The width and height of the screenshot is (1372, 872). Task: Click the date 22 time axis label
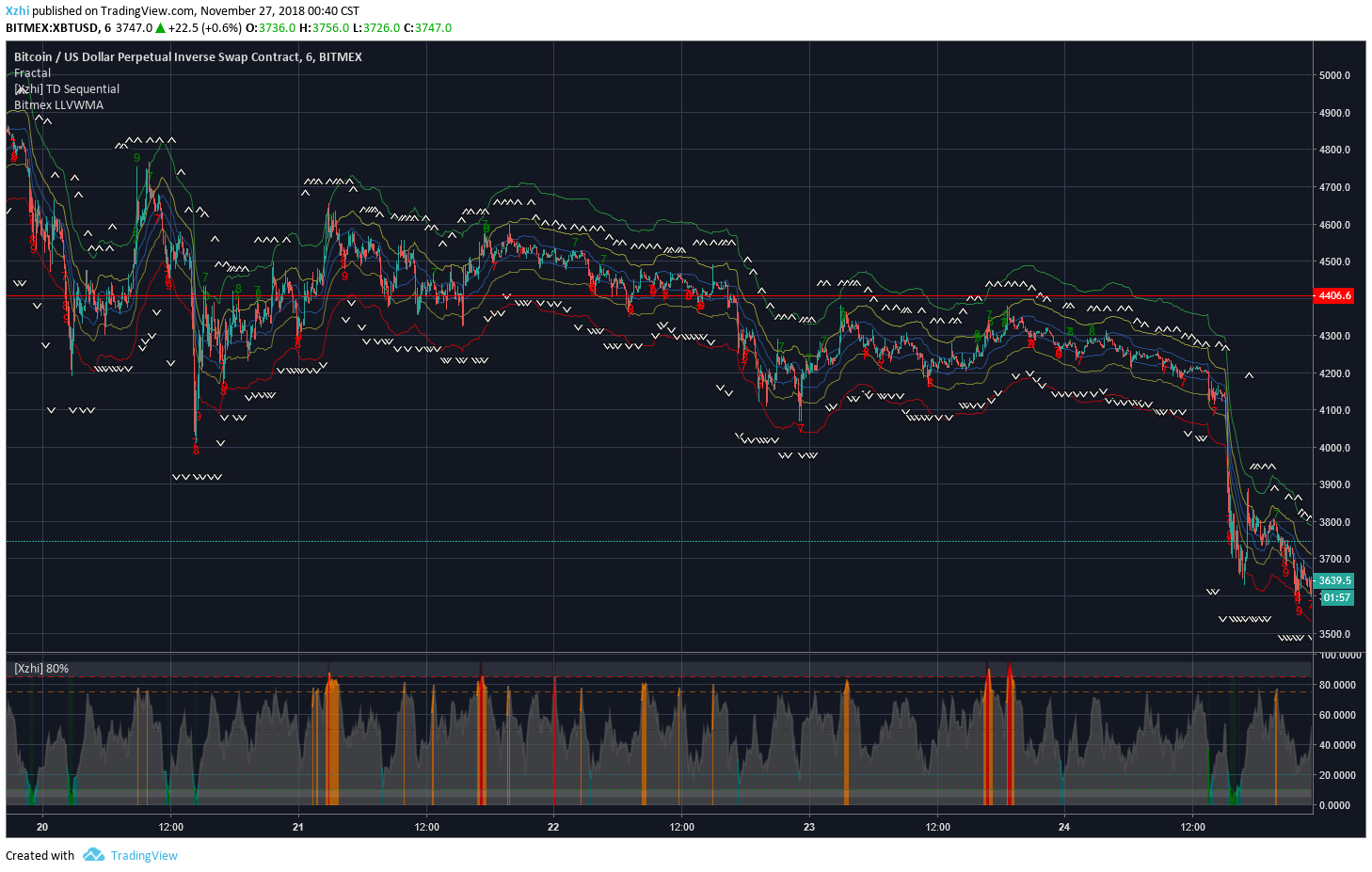click(553, 828)
